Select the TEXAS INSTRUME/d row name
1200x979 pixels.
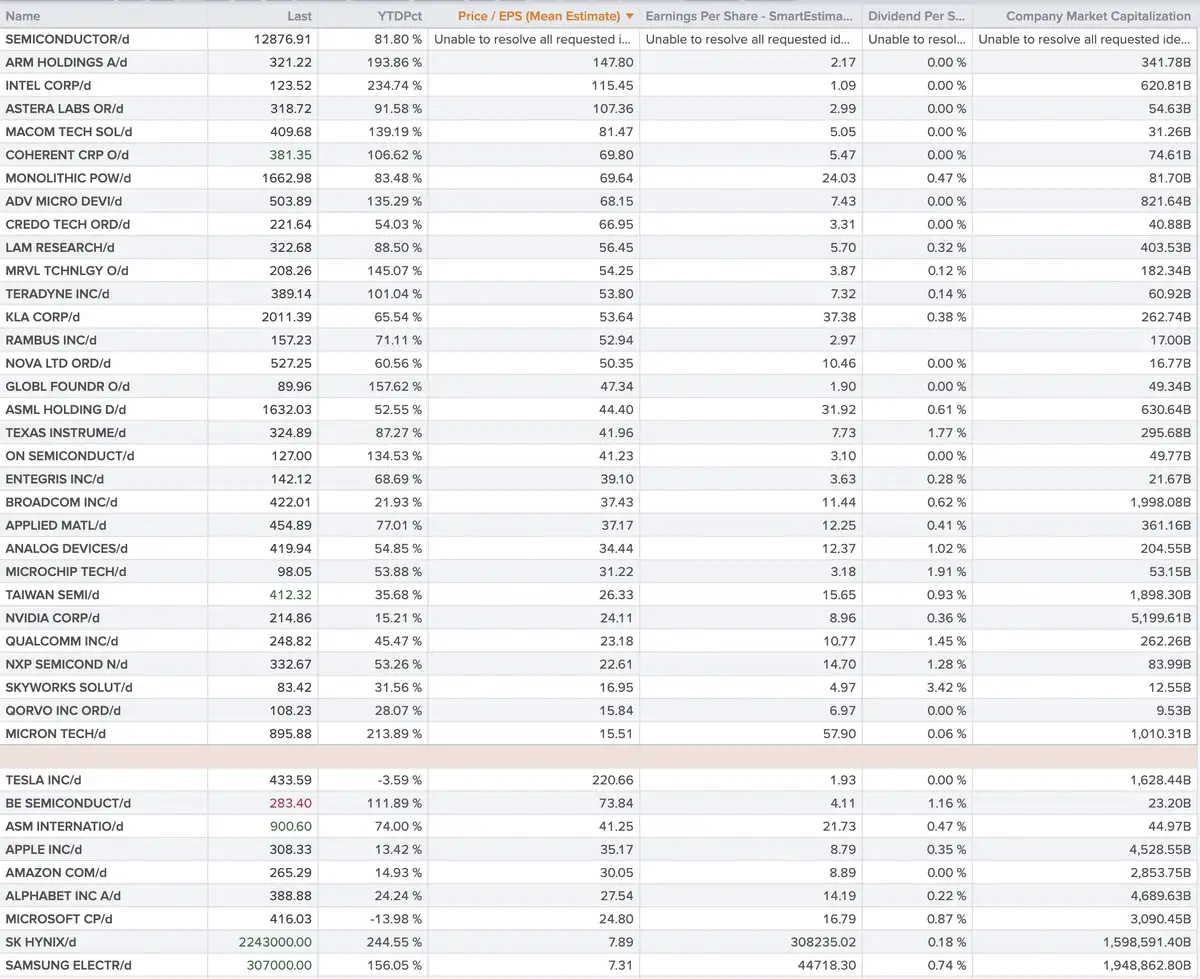point(66,433)
